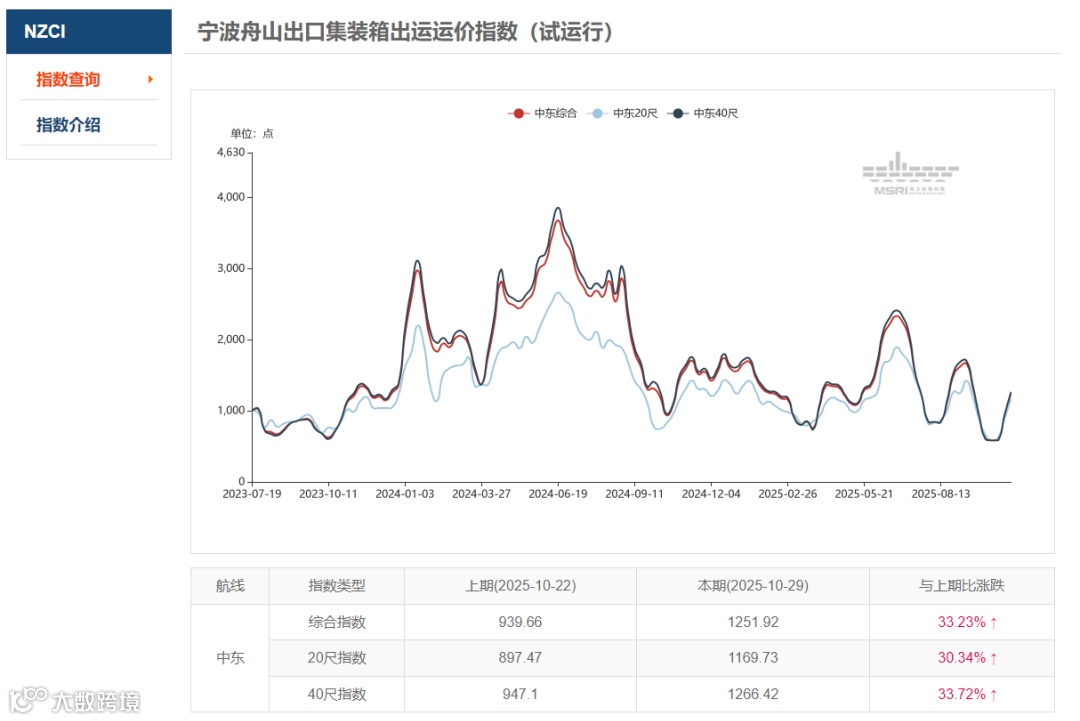The height and width of the screenshot is (721, 1080).
Task: Click the 单位: 点 unit label
Action: (251, 134)
